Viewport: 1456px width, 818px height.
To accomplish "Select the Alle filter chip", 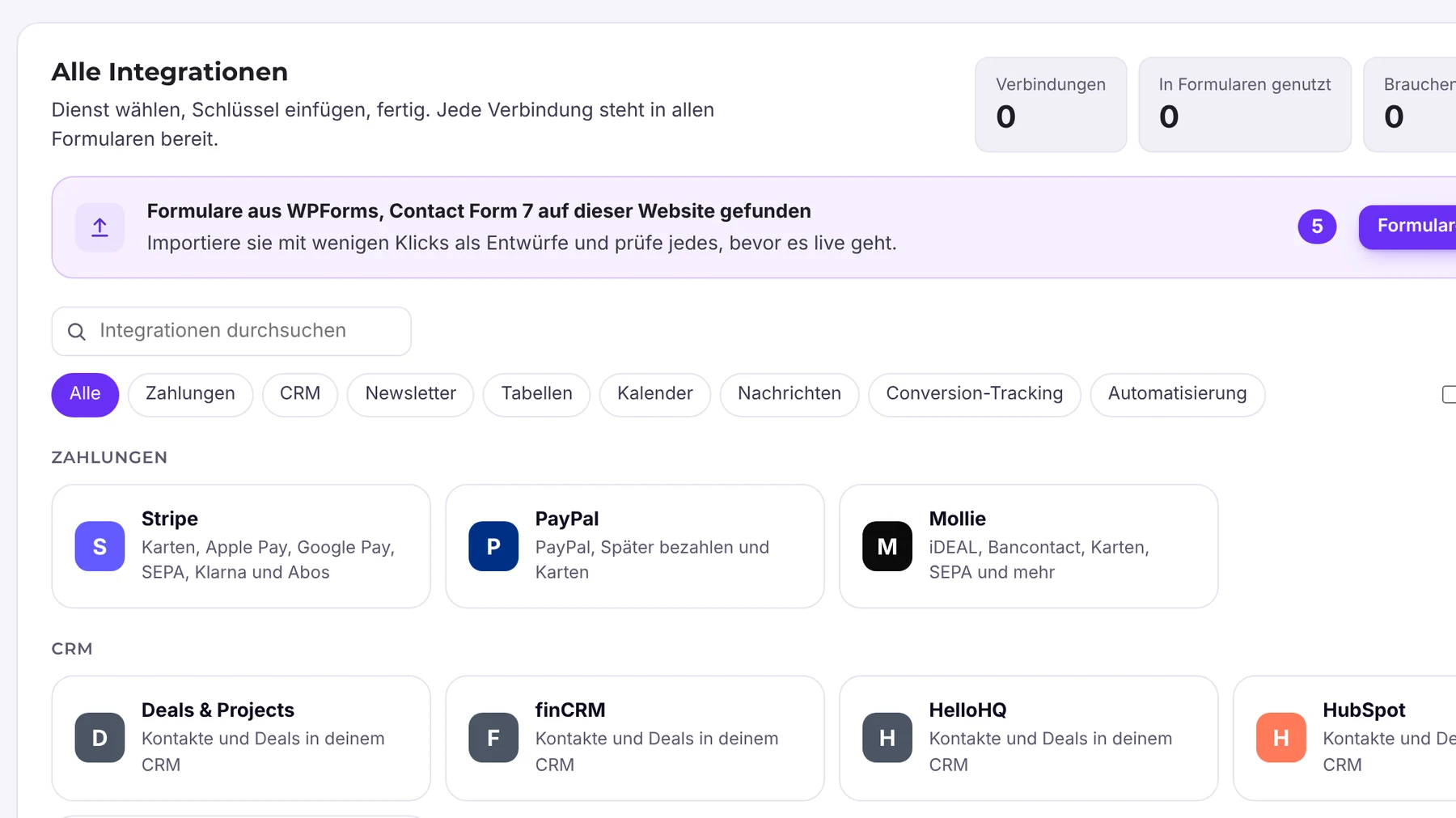I will point(85,395).
